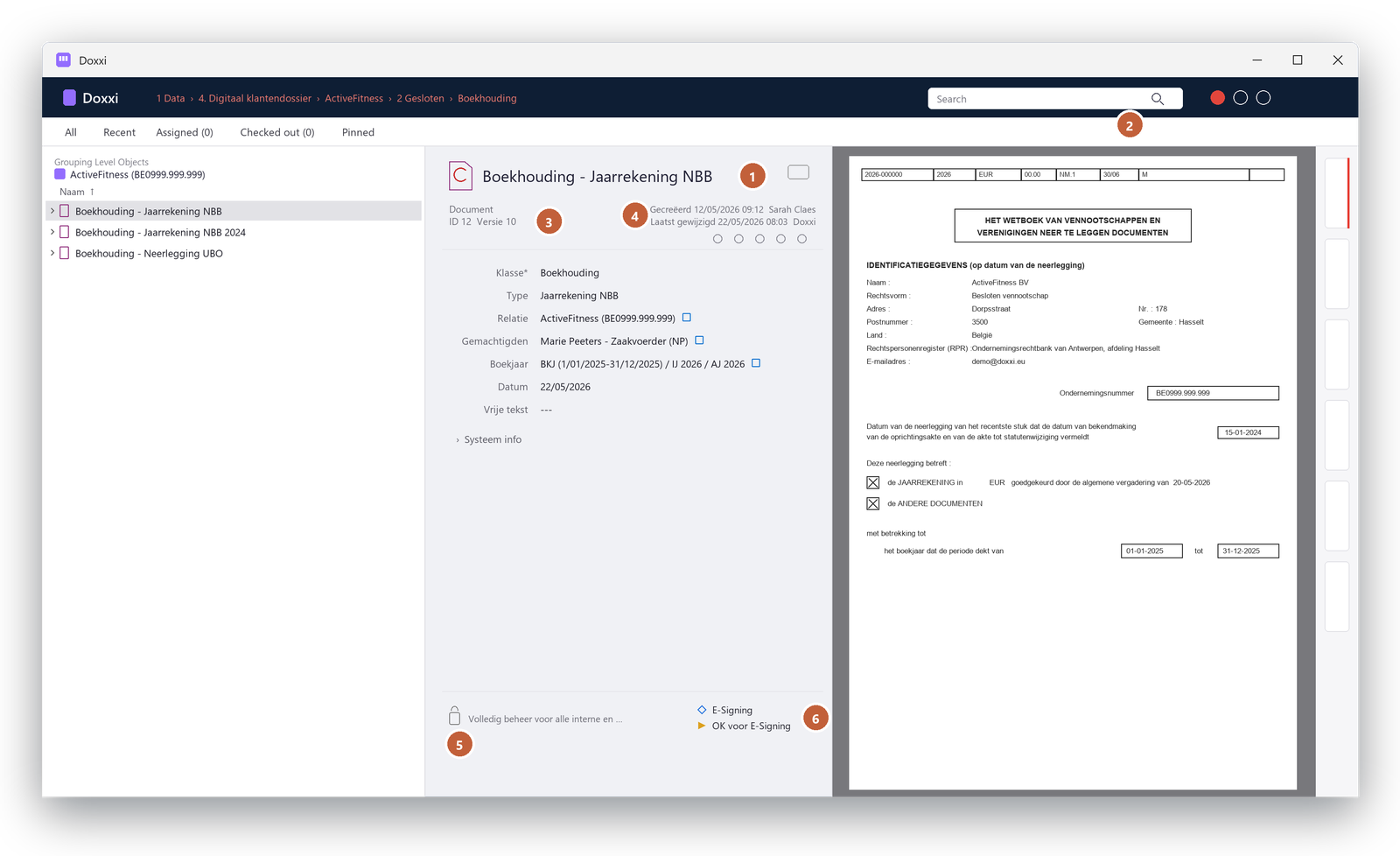Click the red circle icon in header
Image resolution: width=1400 pixels, height=856 pixels.
tap(1217, 98)
